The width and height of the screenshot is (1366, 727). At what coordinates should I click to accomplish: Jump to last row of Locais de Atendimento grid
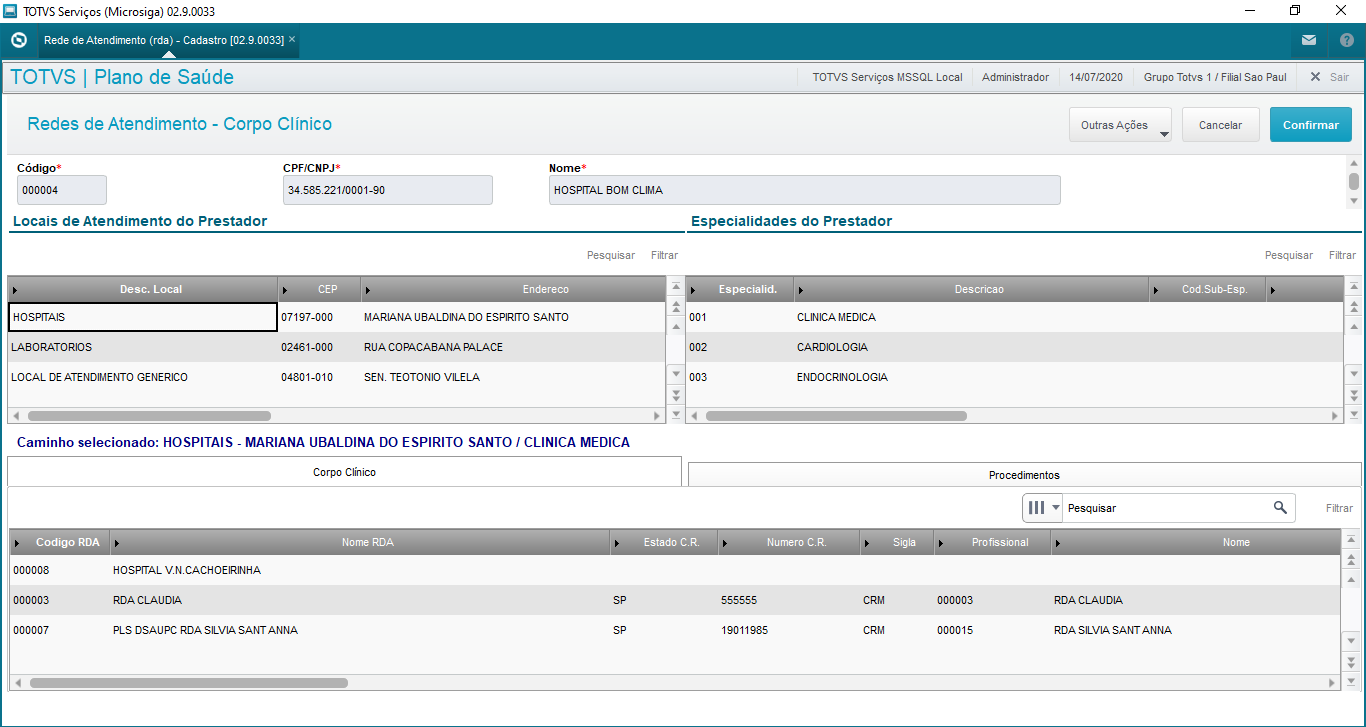coord(675,413)
